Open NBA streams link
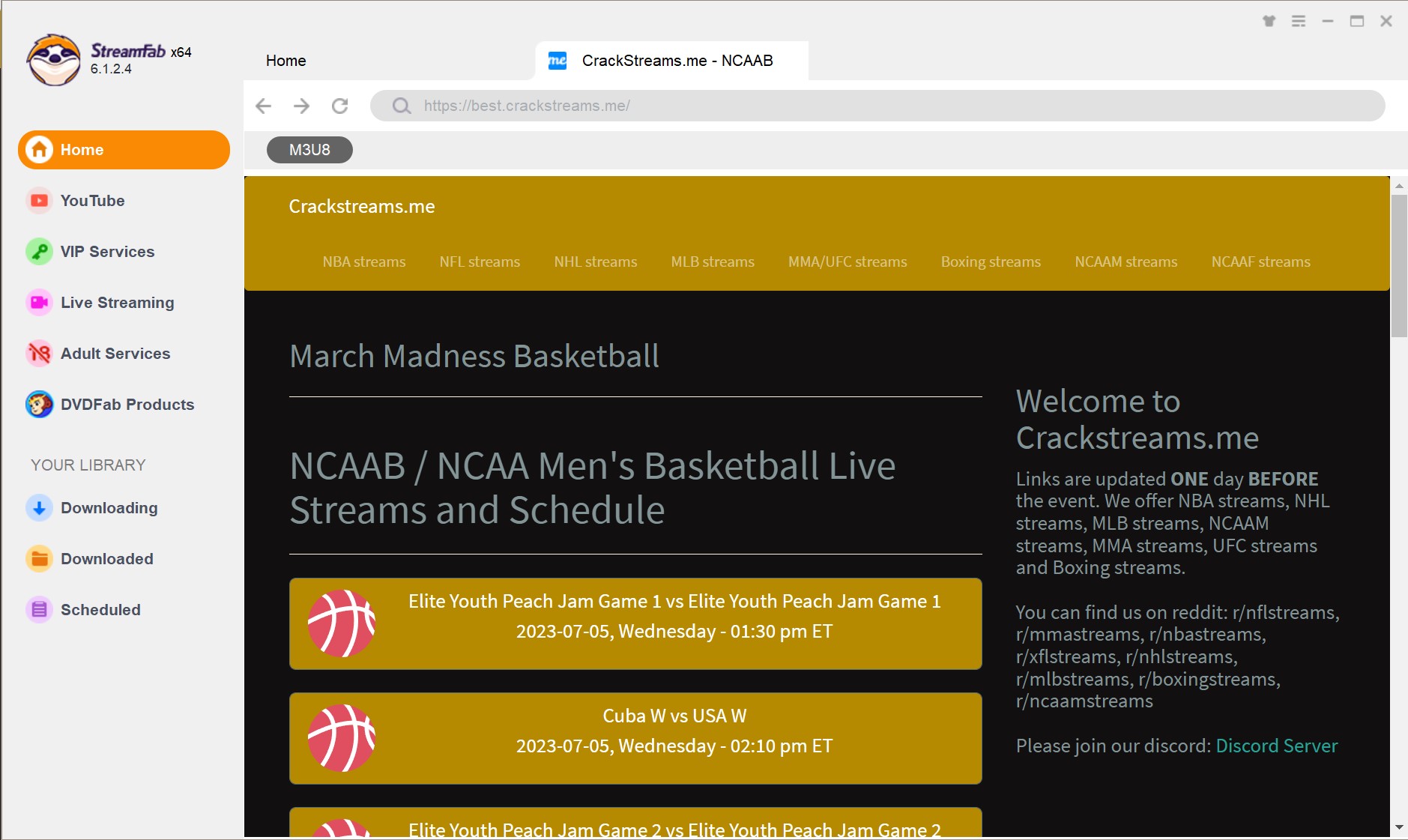 click(364, 262)
